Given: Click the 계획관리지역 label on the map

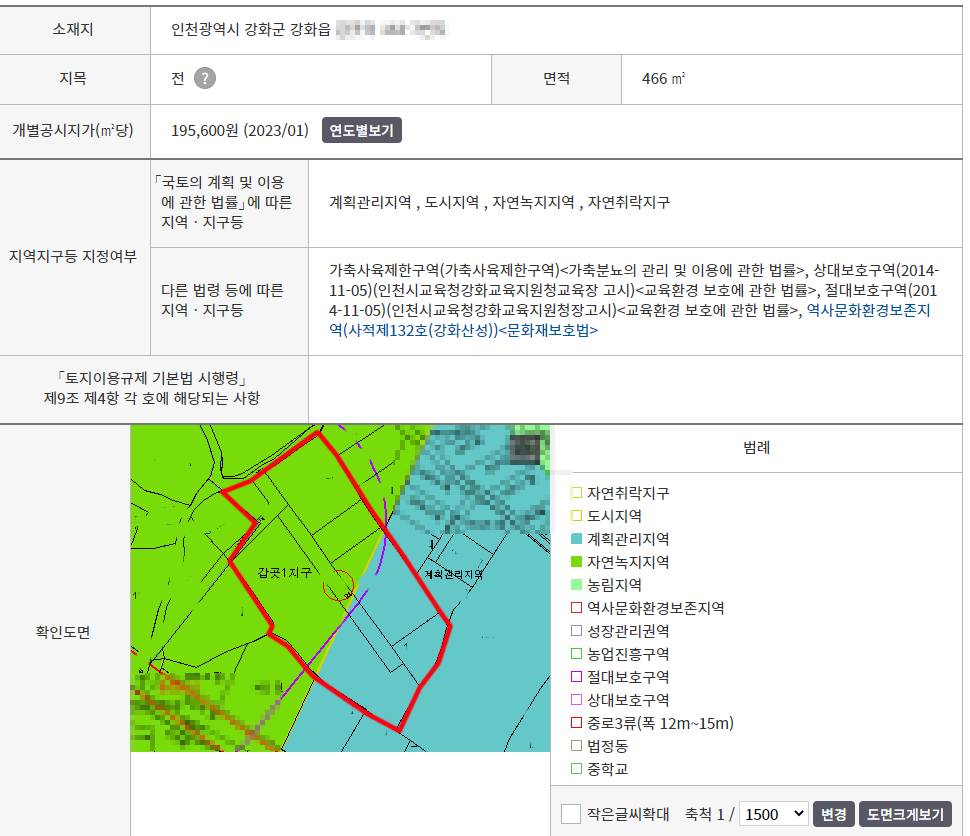Looking at the screenshot, I should 452,575.
